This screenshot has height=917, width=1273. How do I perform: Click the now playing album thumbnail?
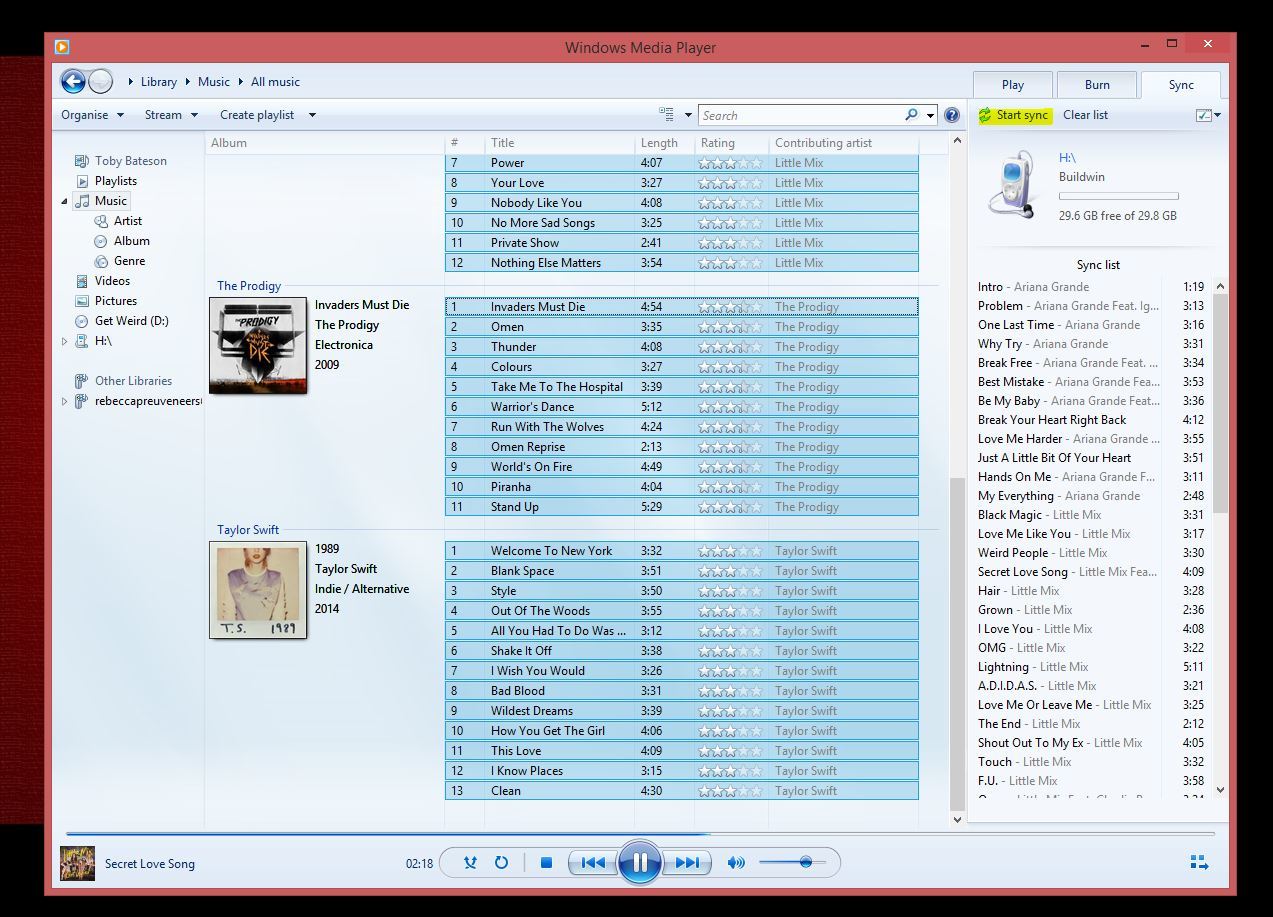click(78, 863)
